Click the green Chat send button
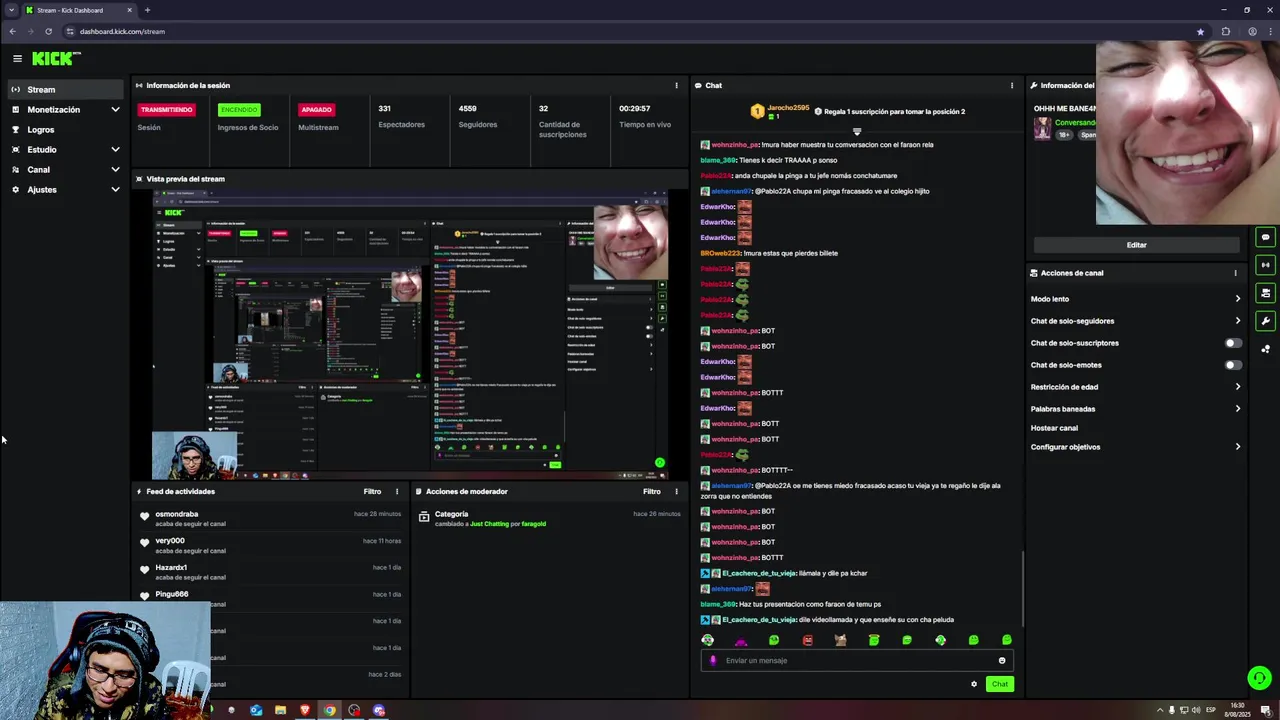This screenshot has width=1280, height=720. pyautogui.click(x=999, y=684)
